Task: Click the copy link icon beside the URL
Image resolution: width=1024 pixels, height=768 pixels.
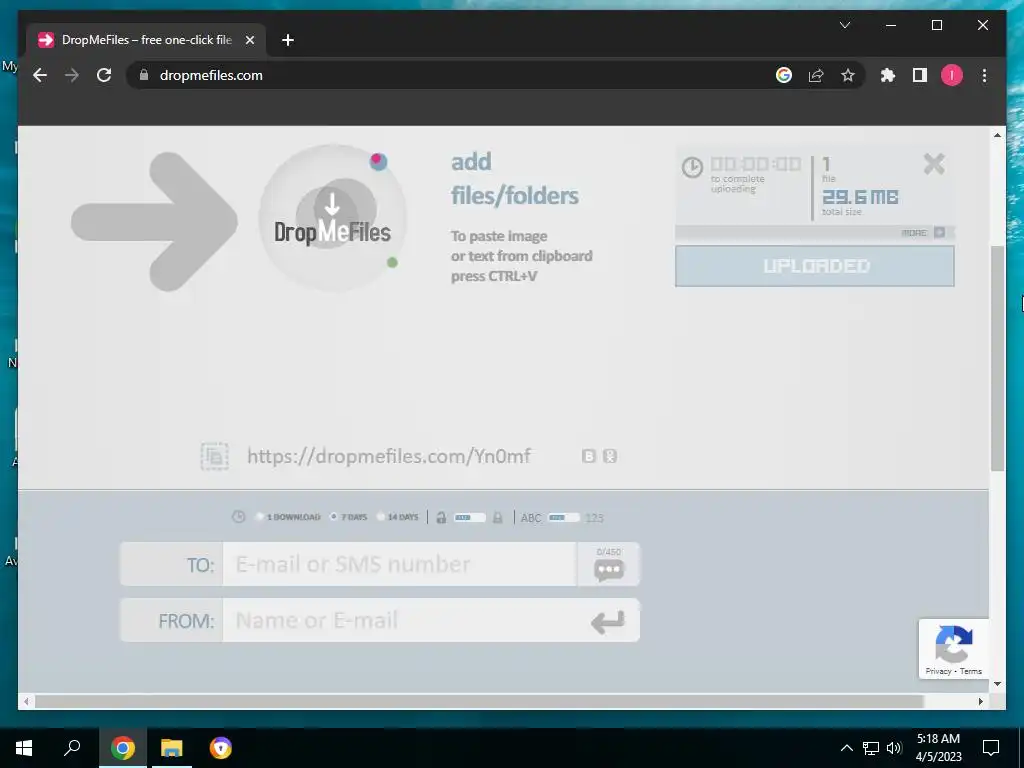Action: pos(214,456)
